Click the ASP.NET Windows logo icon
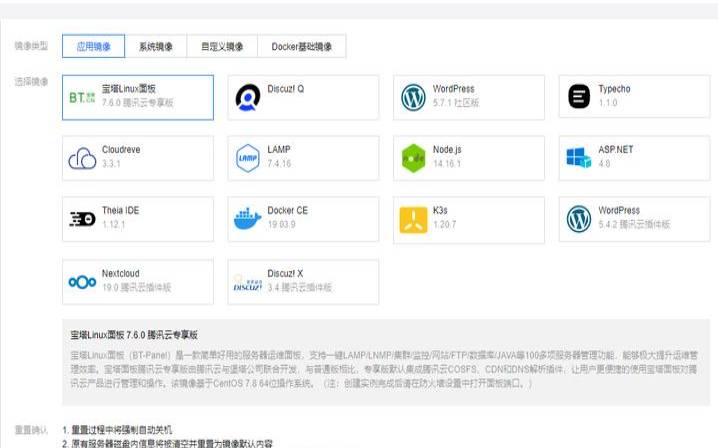The height and width of the screenshot is (448, 718). click(x=579, y=158)
